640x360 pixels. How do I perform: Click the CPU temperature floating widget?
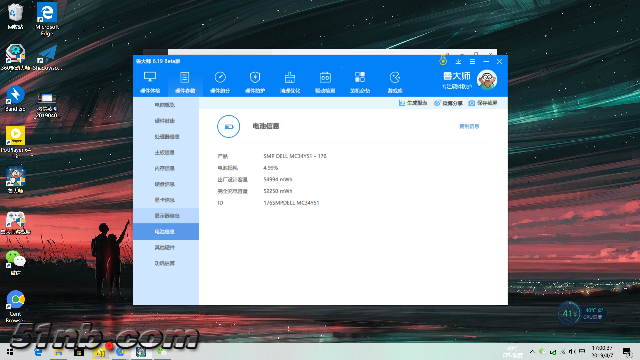pos(582,313)
